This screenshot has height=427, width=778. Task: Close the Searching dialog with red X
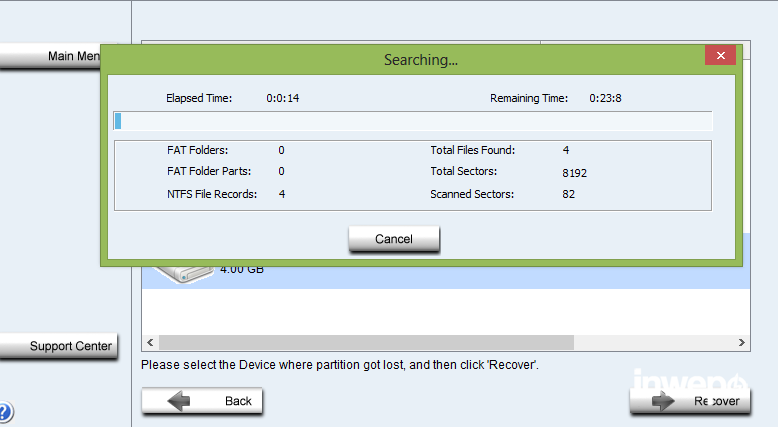(x=720, y=56)
